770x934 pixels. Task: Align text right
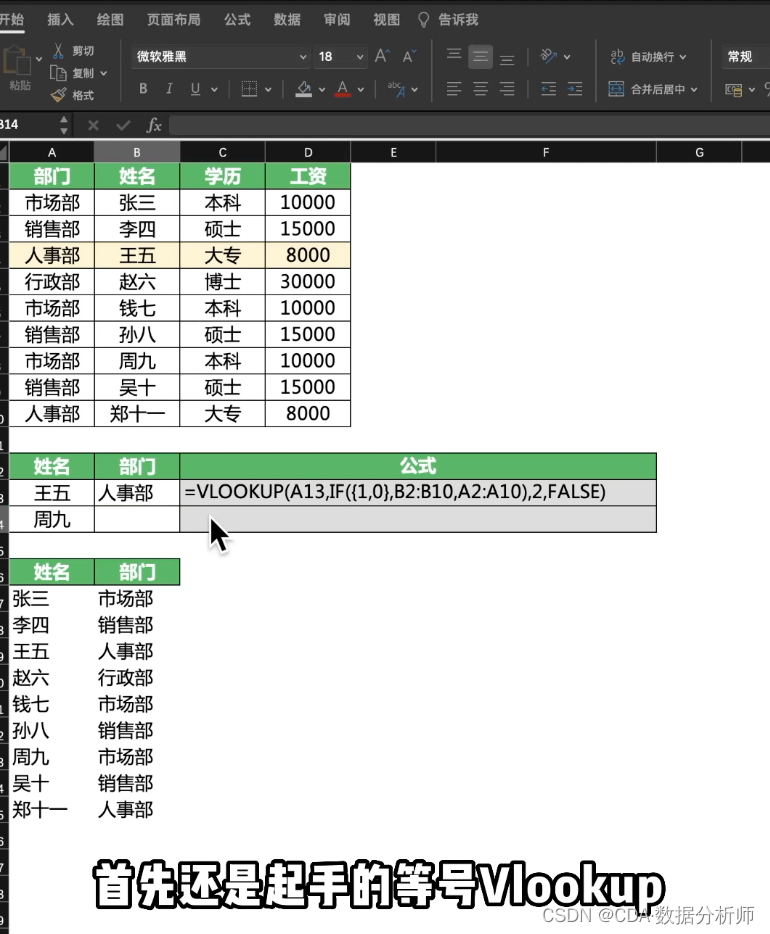tap(507, 89)
